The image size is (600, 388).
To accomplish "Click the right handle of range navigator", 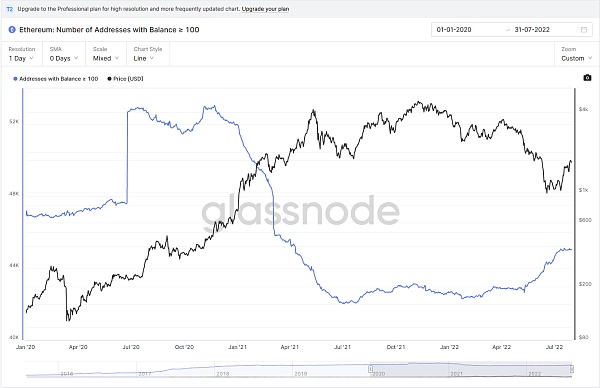I will 572,369.
